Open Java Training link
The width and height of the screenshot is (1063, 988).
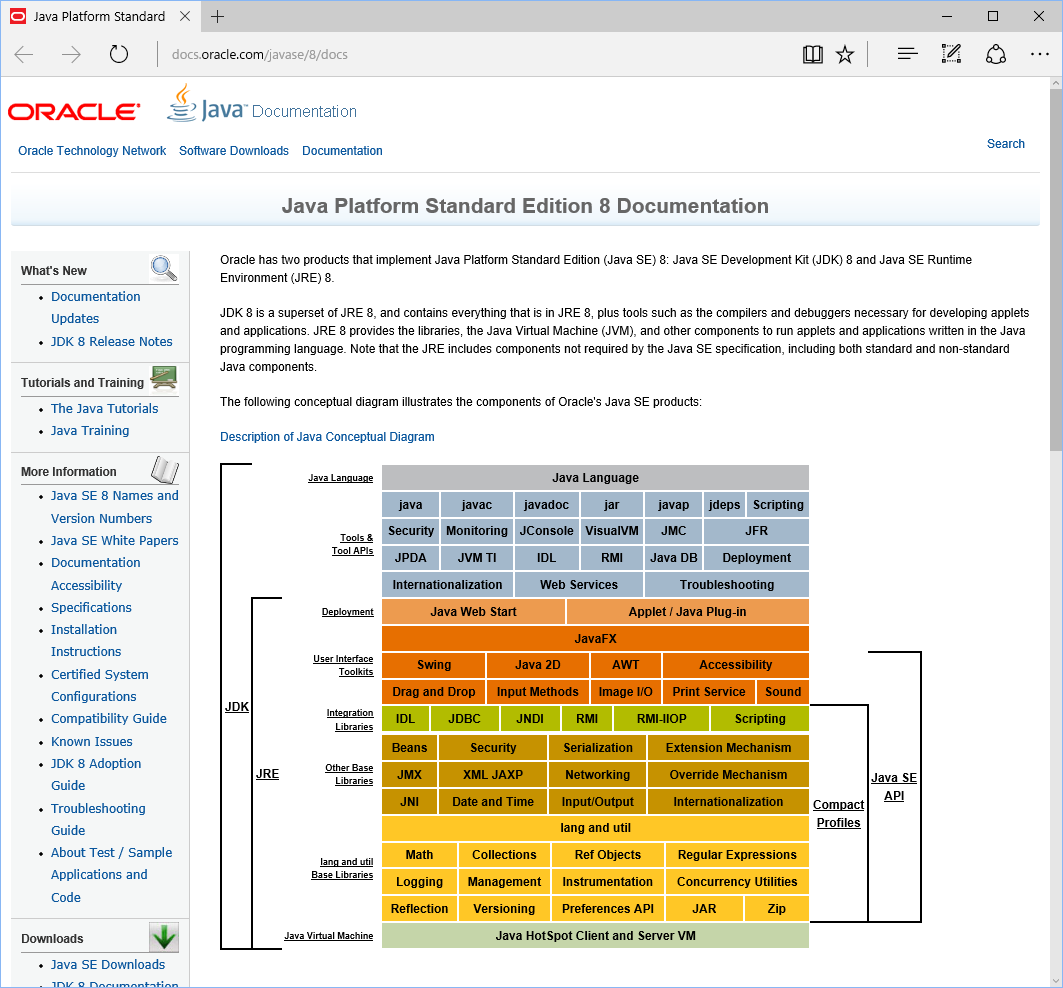90,431
